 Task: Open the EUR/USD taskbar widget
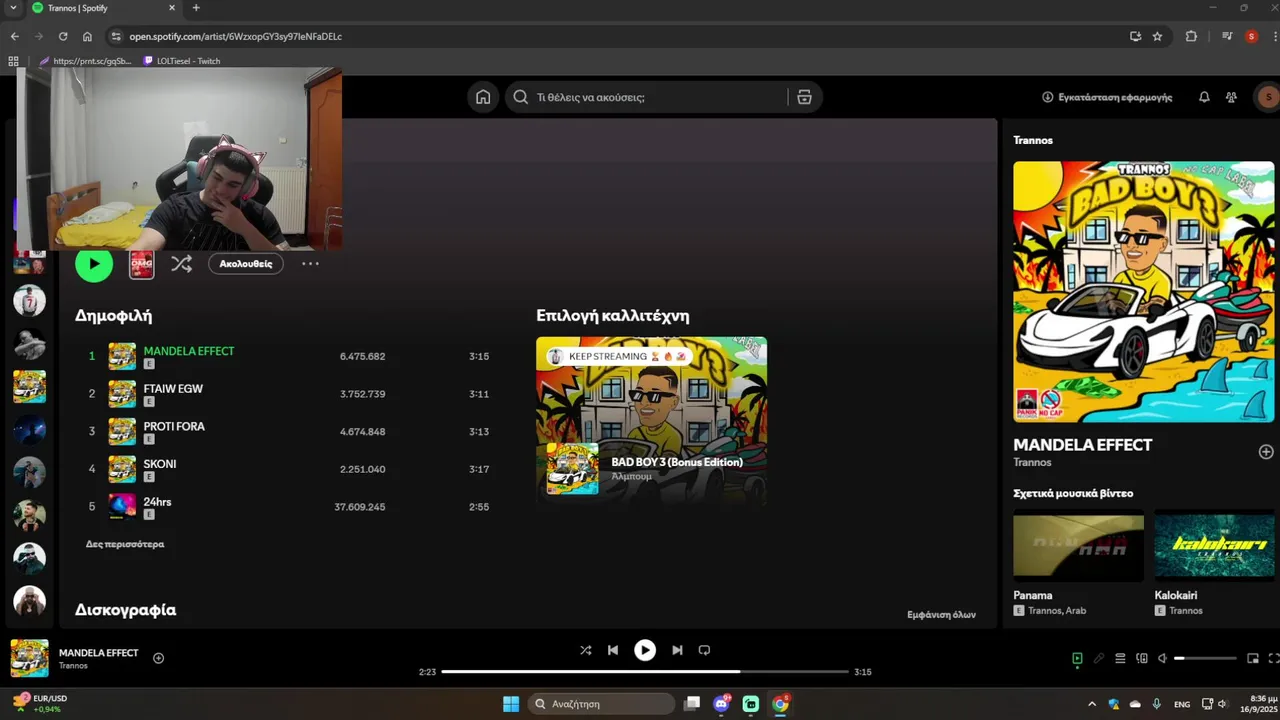point(40,704)
